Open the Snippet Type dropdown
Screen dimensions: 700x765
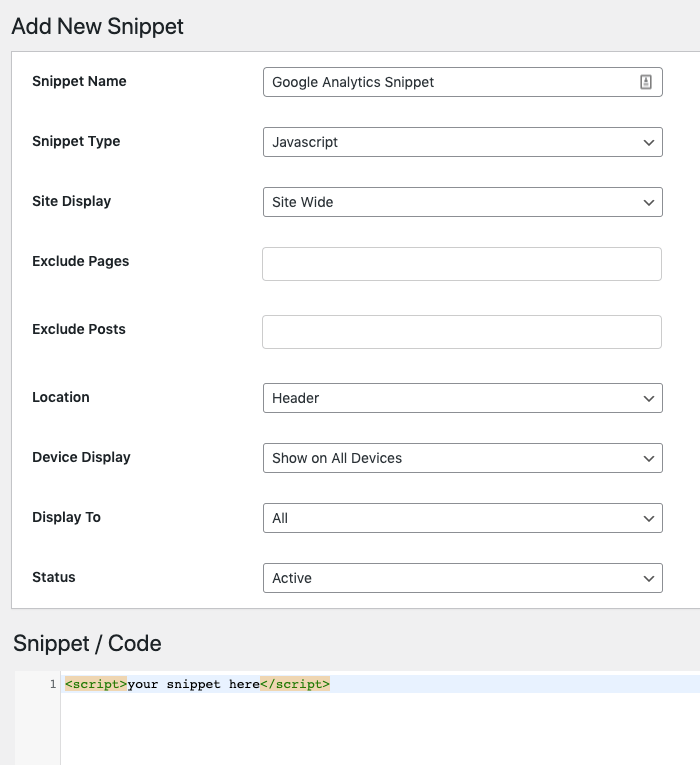pos(462,142)
